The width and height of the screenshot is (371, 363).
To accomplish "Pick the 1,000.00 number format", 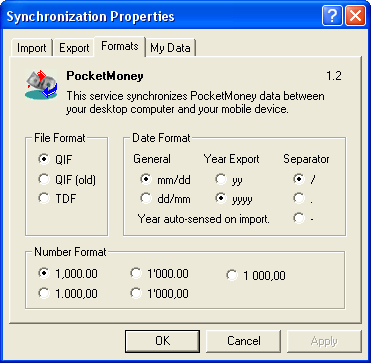I will pos(68,273).
